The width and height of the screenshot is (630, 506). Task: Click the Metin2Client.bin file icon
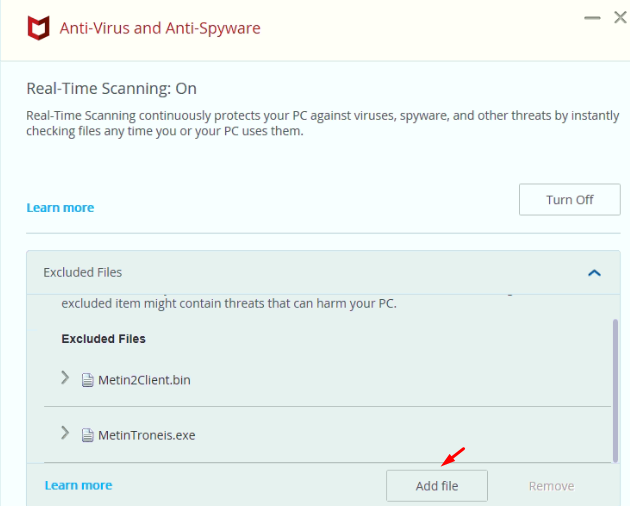(x=88, y=380)
